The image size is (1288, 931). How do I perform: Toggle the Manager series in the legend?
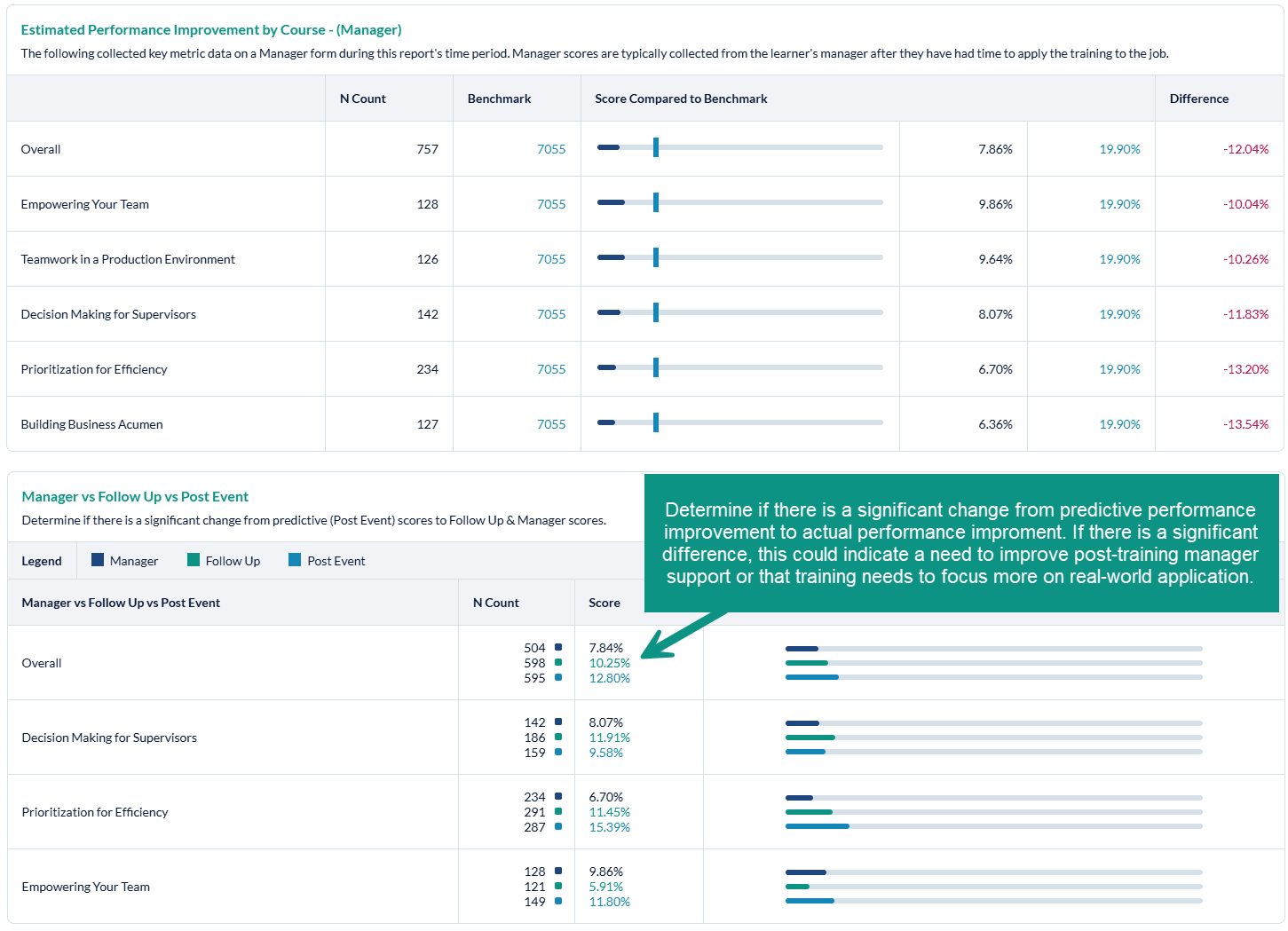tap(133, 560)
